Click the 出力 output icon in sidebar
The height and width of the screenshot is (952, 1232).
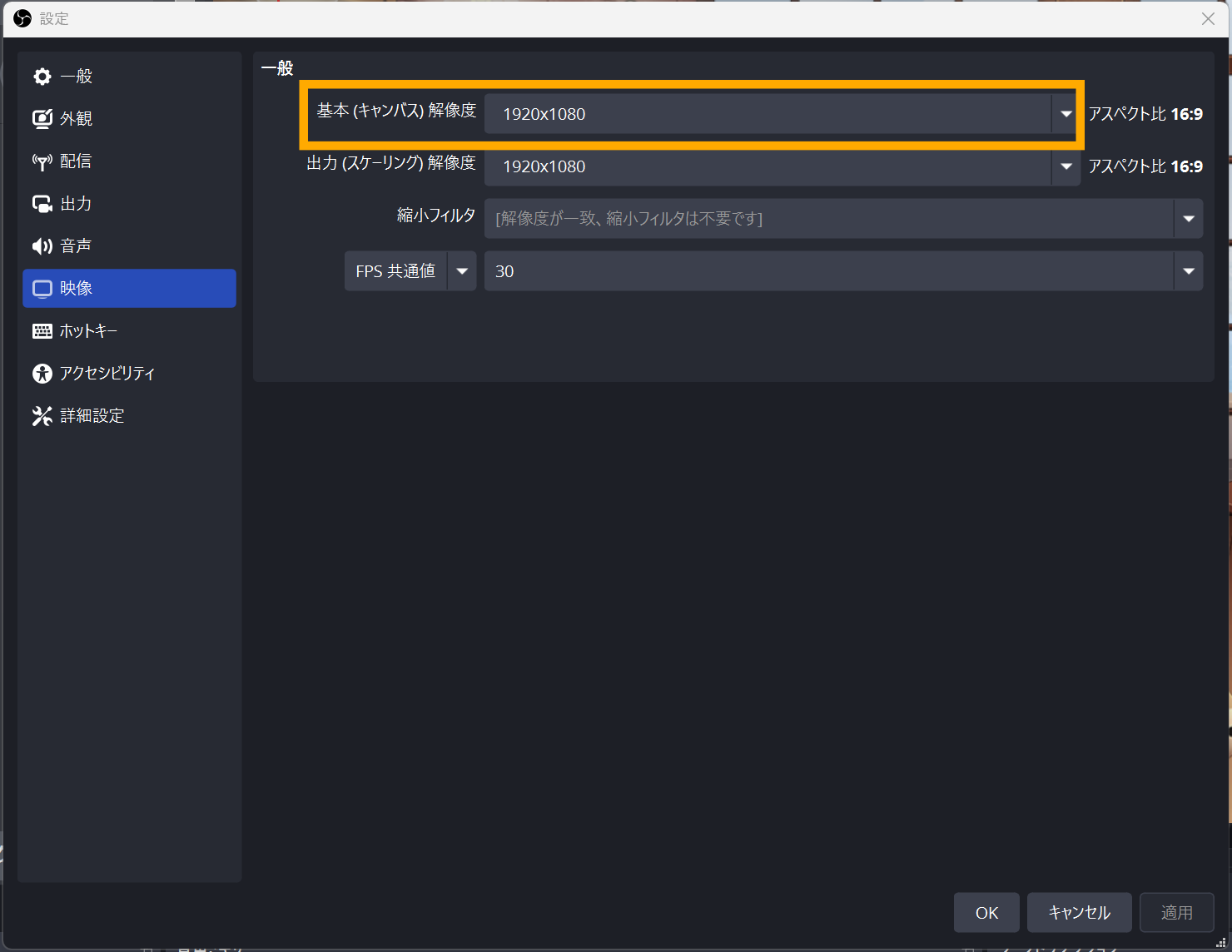pyautogui.click(x=42, y=204)
